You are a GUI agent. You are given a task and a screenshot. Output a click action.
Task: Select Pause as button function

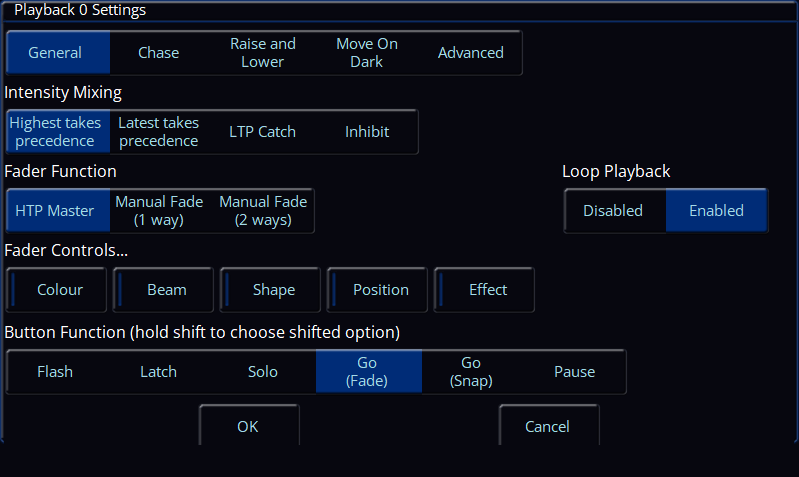(x=574, y=372)
